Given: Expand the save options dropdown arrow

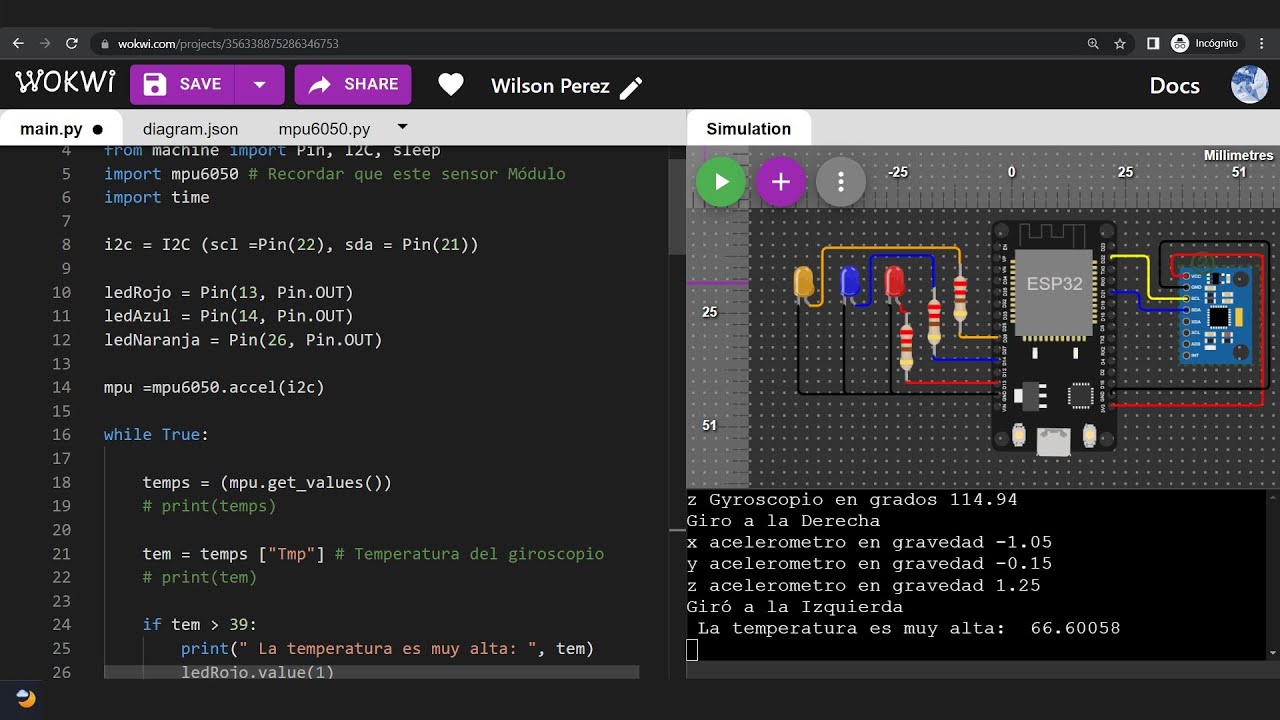Looking at the screenshot, I should 260,85.
